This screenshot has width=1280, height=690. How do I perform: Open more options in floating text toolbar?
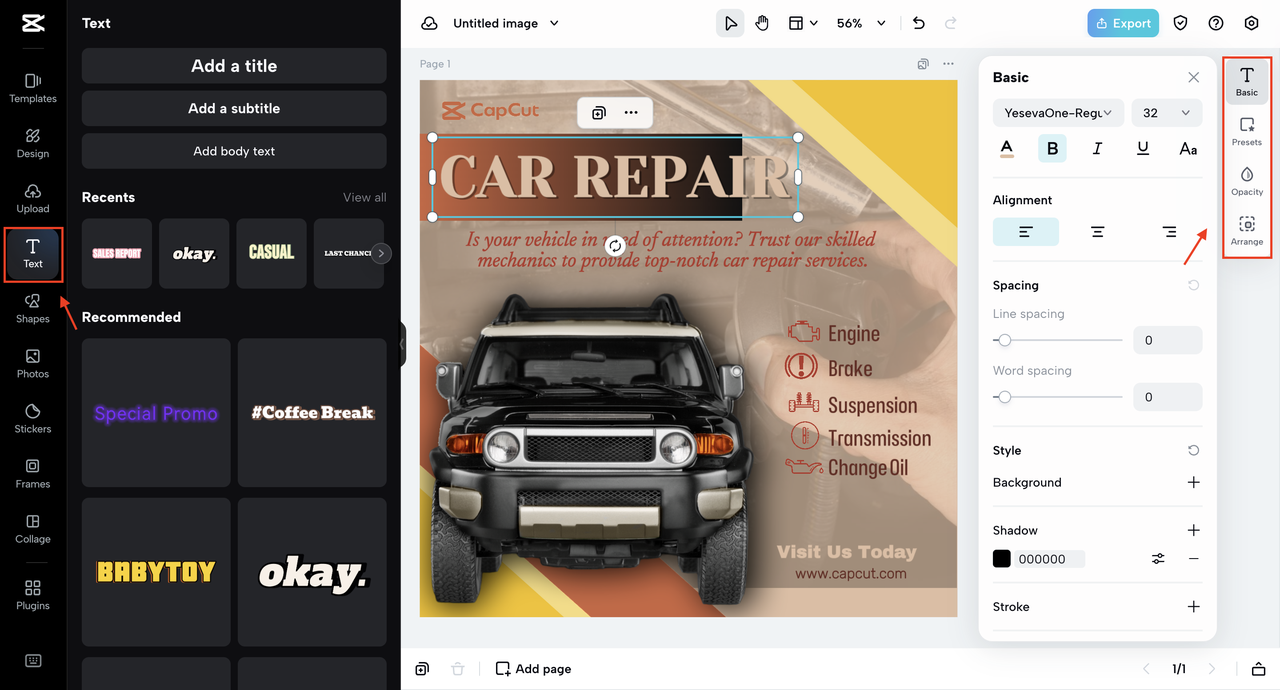click(631, 113)
